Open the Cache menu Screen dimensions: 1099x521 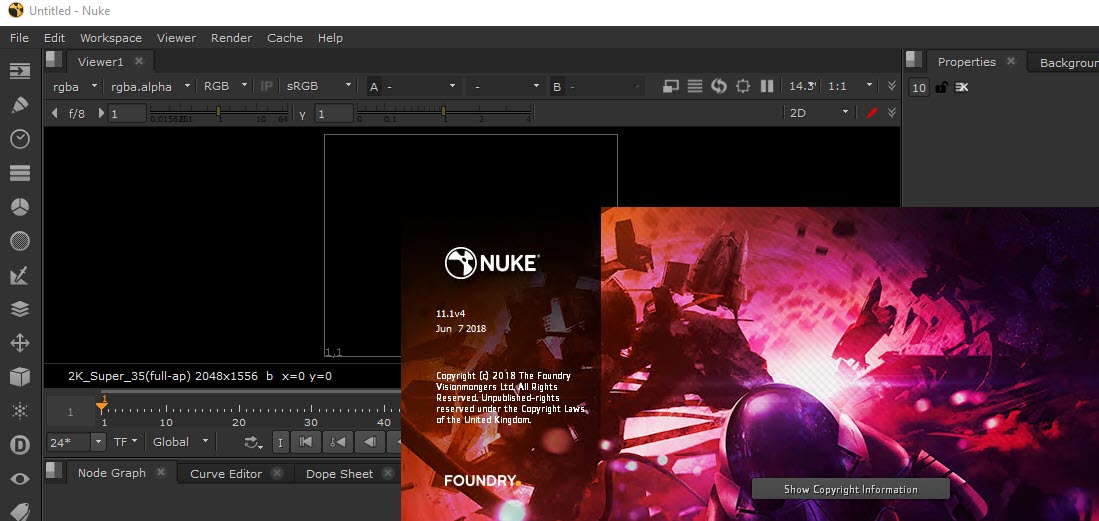(x=285, y=38)
